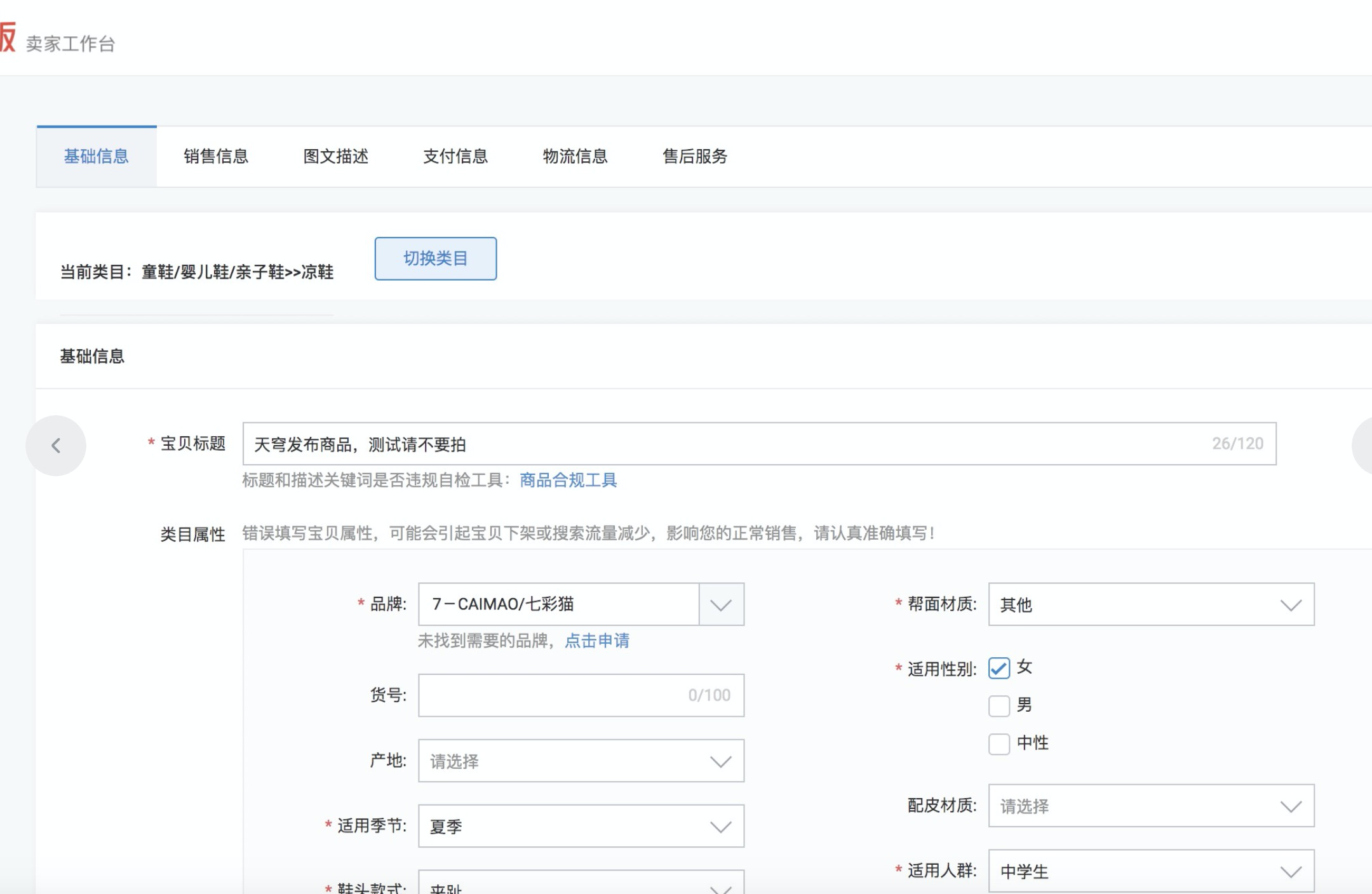Expand the 产地 dropdown
This screenshot has width=1372, height=894.
click(x=581, y=761)
